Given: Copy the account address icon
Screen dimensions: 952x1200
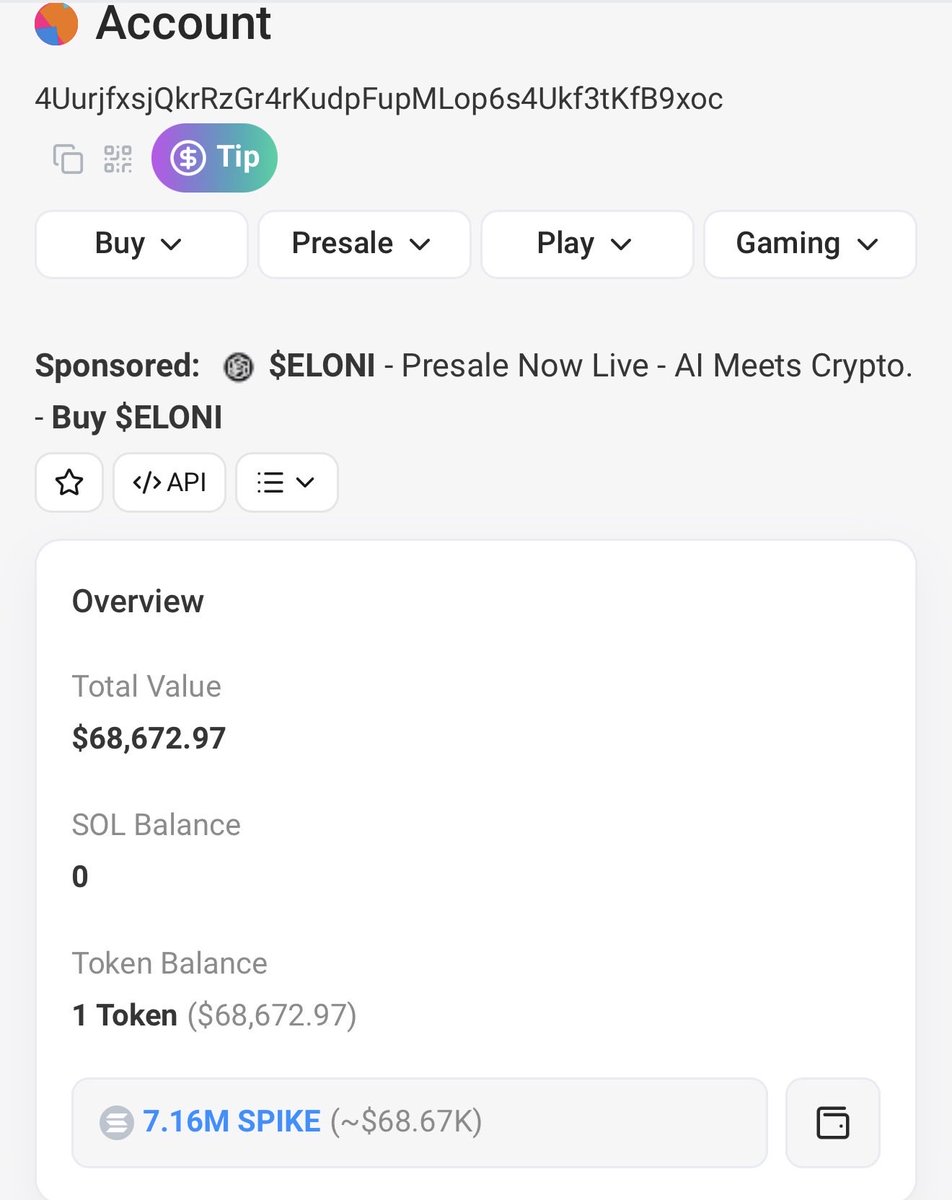Looking at the screenshot, I should click(x=68, y=159).
